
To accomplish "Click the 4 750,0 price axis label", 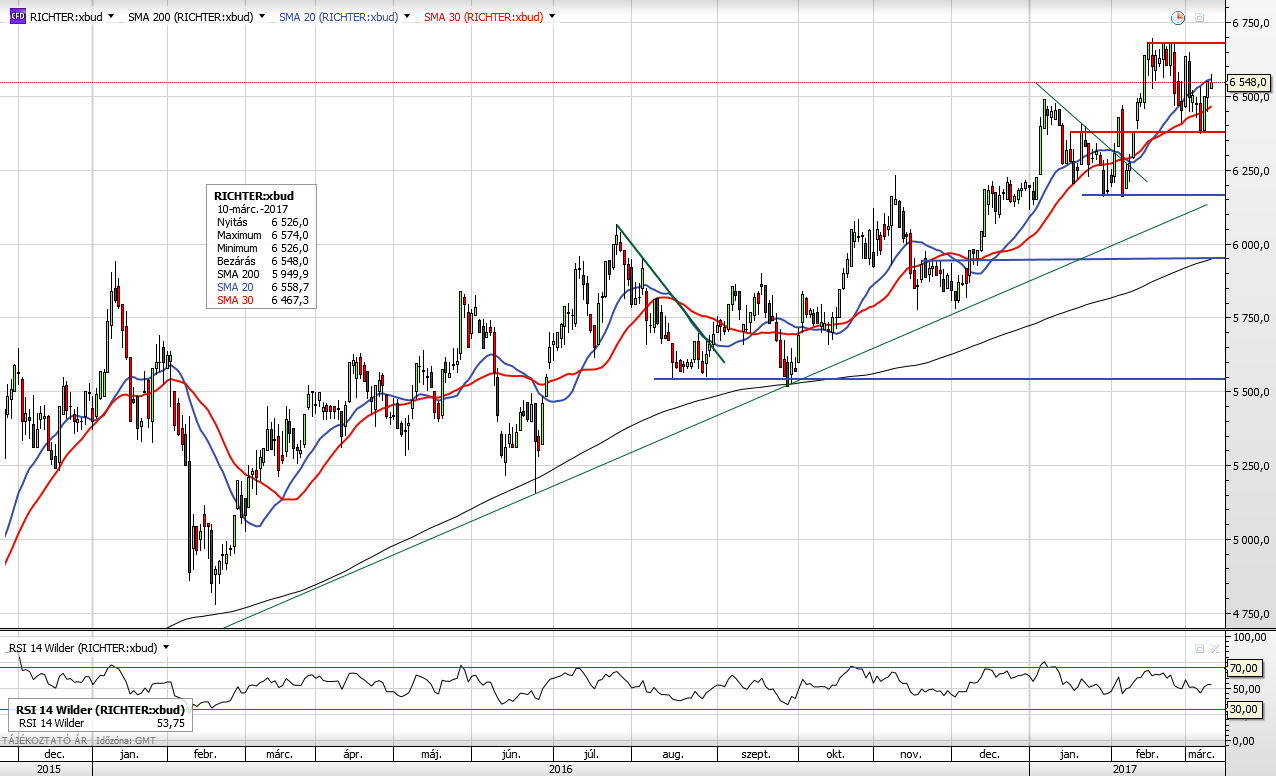I will pyautogui.click(x=1249, y=614).
